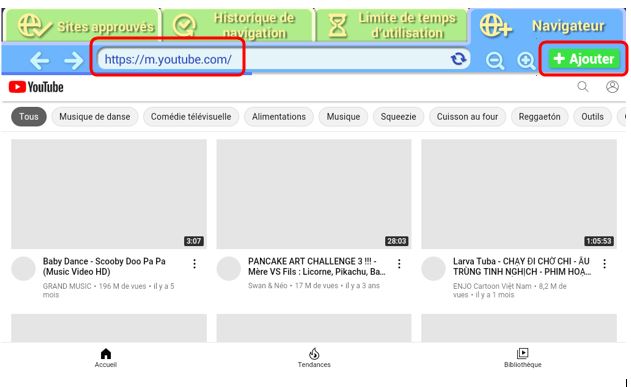Image resolution: width=631 pixels, height=387 pixels.
Task: Filter by Musique de danse chip
Action: coord(95,117)
